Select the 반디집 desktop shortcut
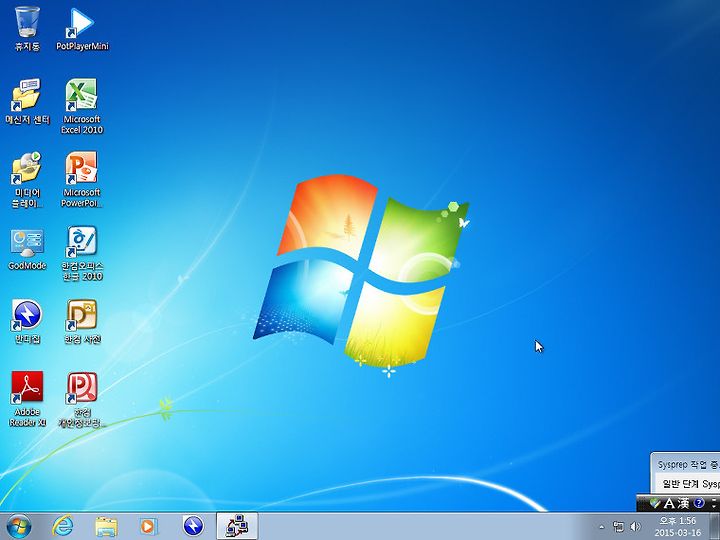This screenshot has height=540, width=720. click(x=27, y=321)
